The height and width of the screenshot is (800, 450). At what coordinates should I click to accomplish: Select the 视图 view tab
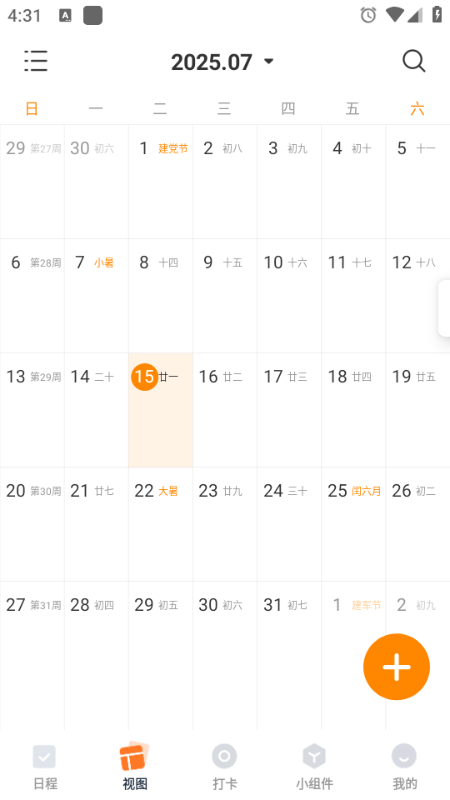point(135,767)
